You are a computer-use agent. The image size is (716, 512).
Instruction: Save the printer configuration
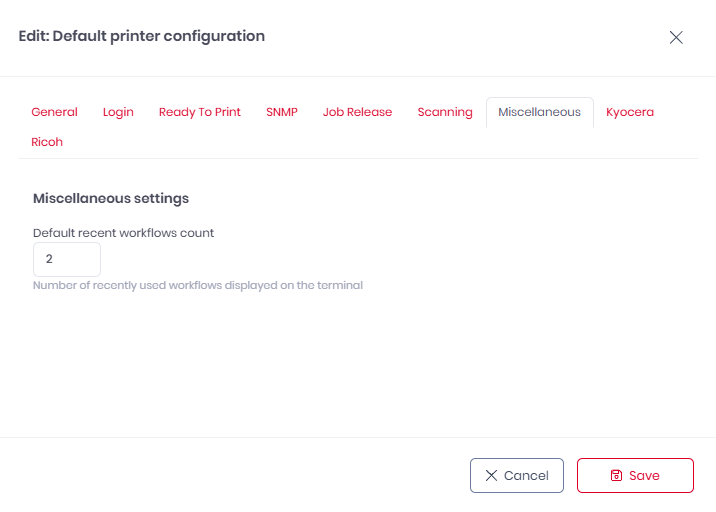635,476
